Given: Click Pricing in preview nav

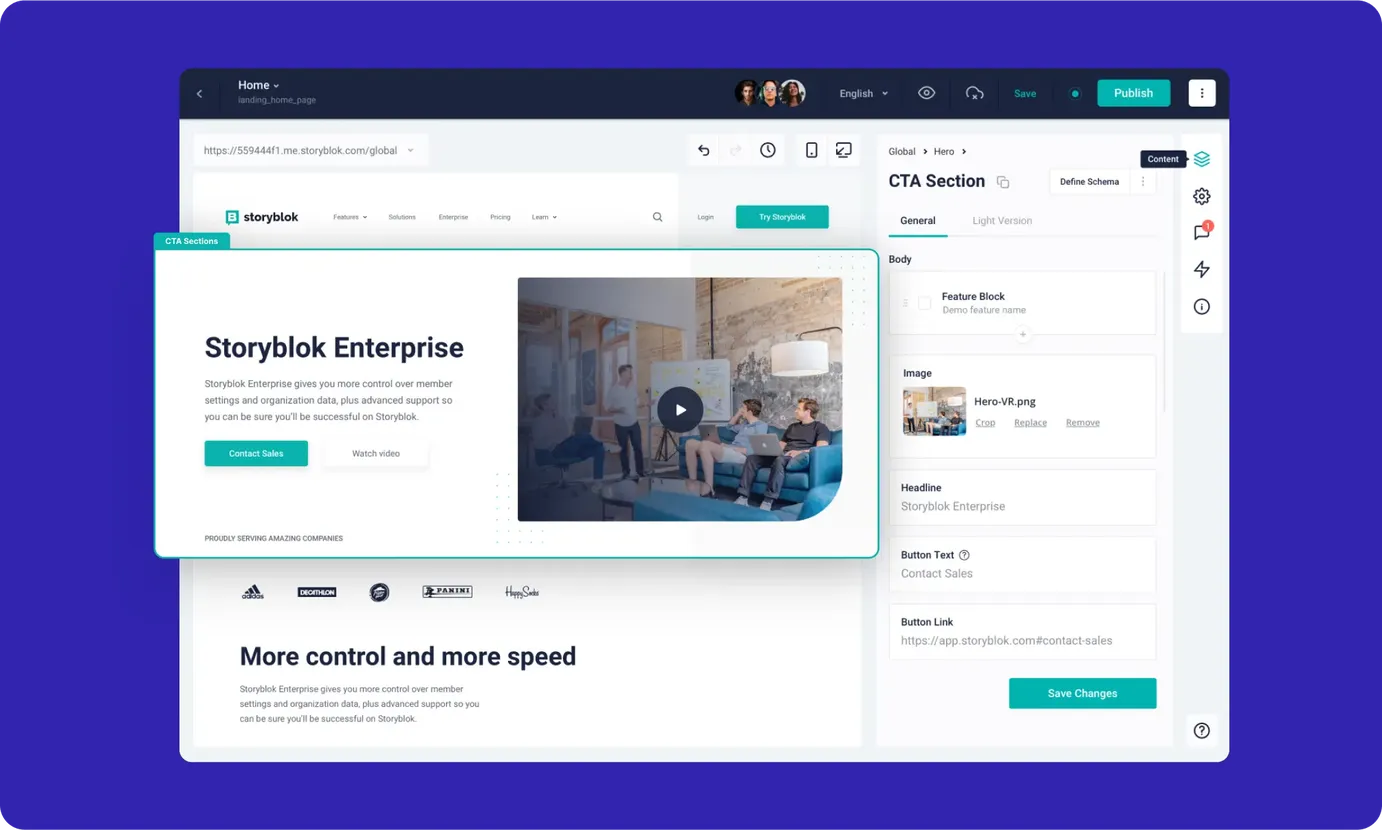Looking at the screenshot, I should [x=500, y=217].
